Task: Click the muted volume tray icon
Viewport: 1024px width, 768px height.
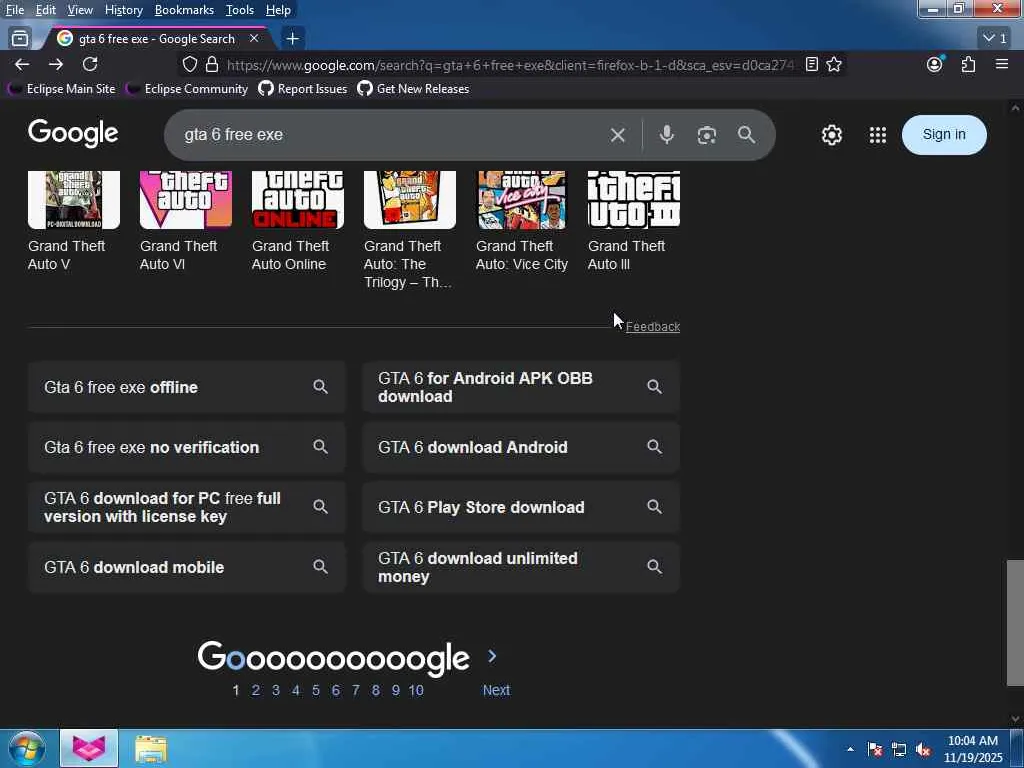Action: click(923, 749)
